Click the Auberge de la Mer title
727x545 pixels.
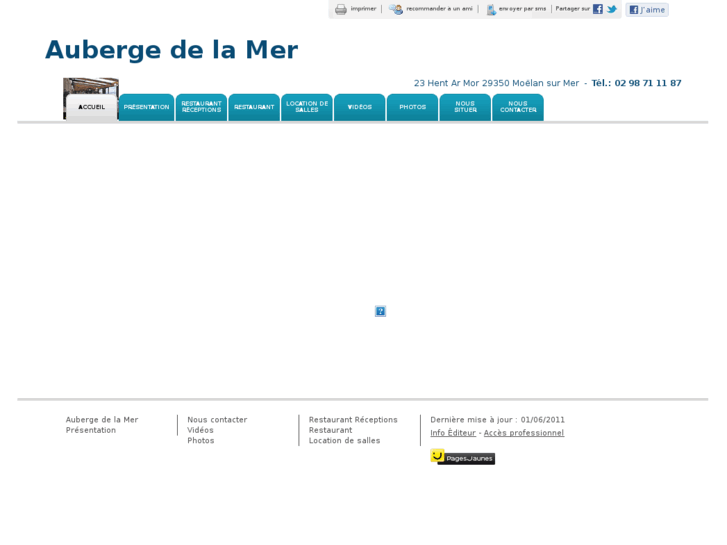172,50
